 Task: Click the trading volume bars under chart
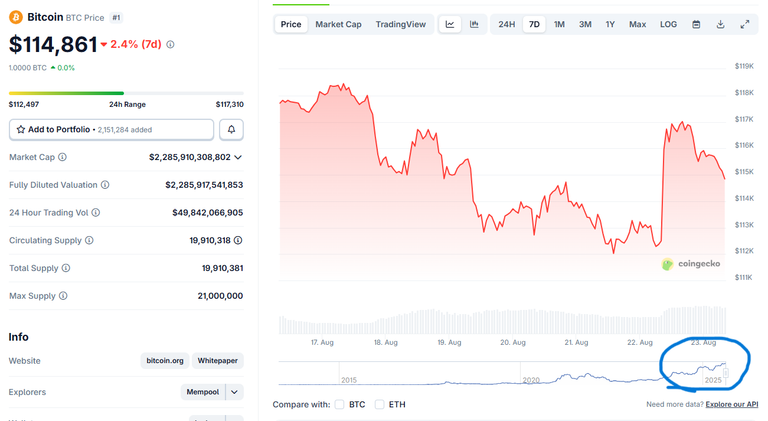click(x=502, y=321)
